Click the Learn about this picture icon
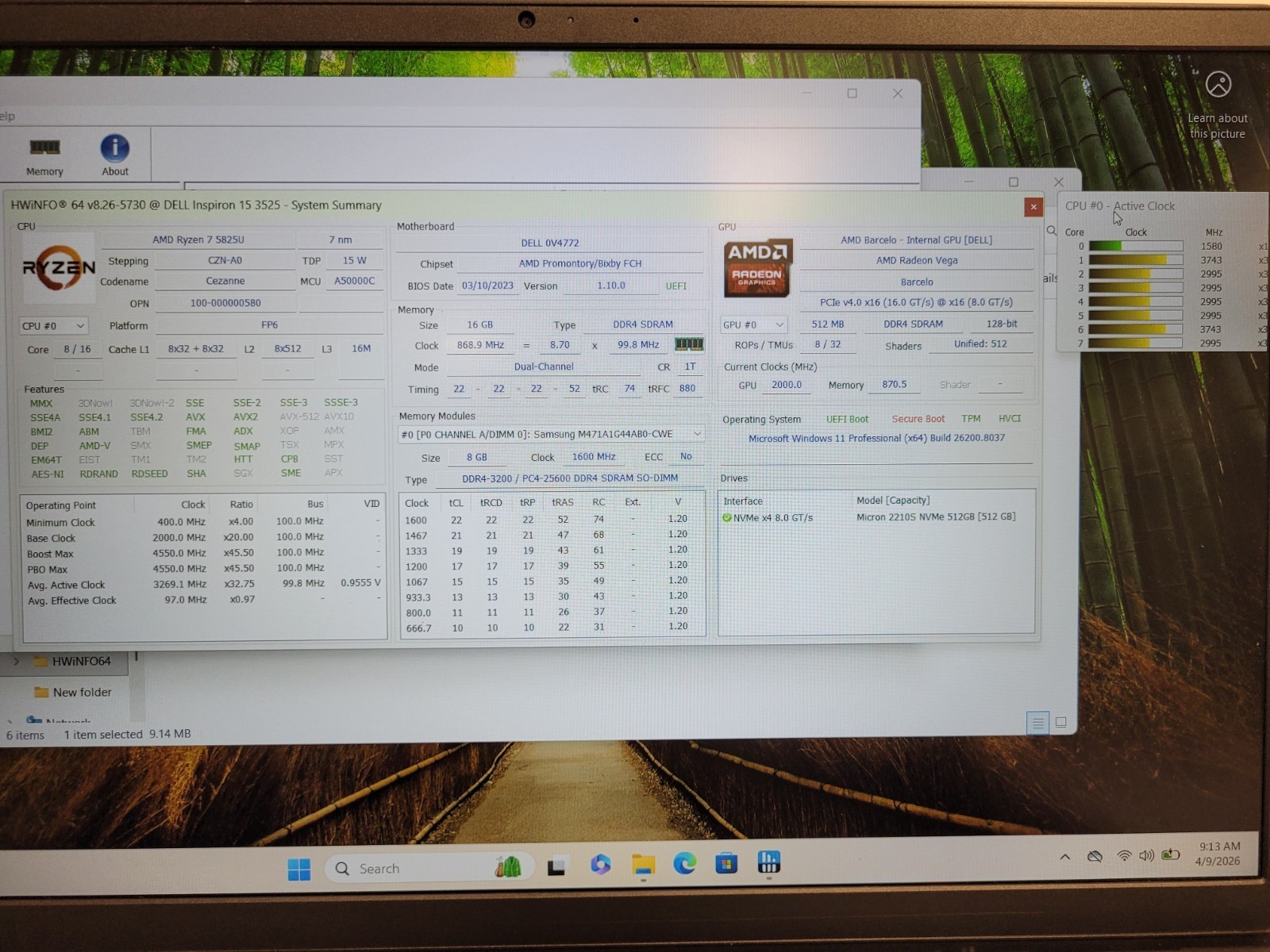 point(1218,84)
